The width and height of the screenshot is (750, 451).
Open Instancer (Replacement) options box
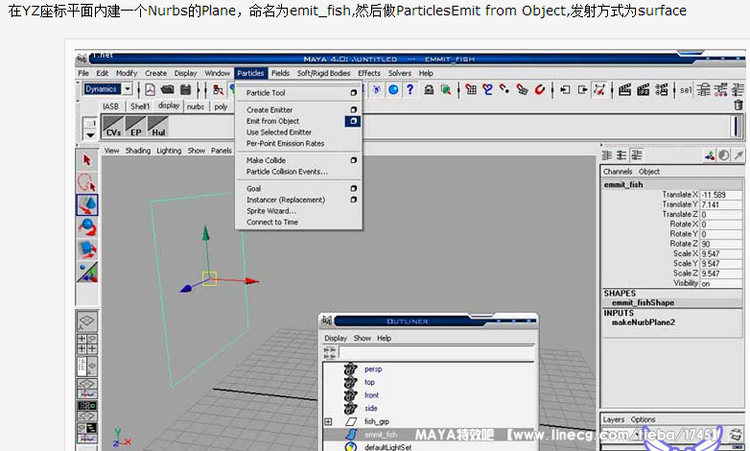(x=353, y=200)
